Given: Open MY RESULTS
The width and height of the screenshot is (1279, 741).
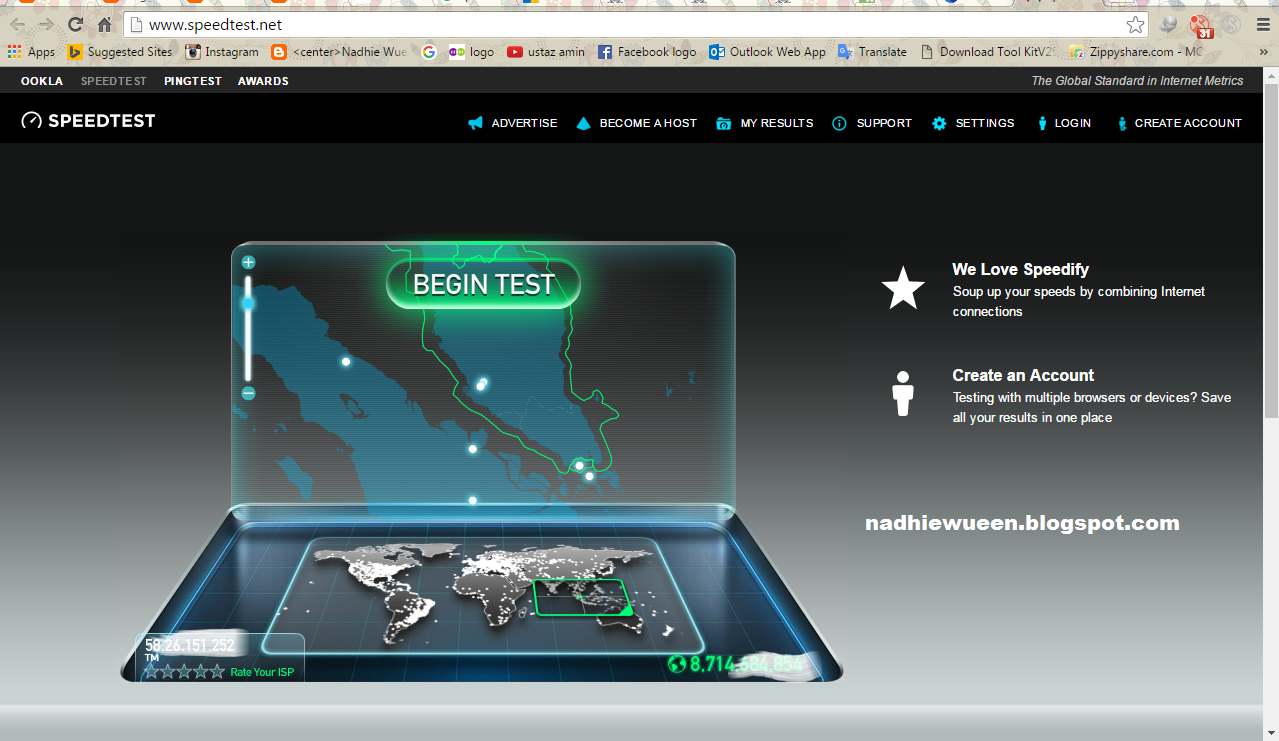Looking at the screenshot, I should (777, 123).
